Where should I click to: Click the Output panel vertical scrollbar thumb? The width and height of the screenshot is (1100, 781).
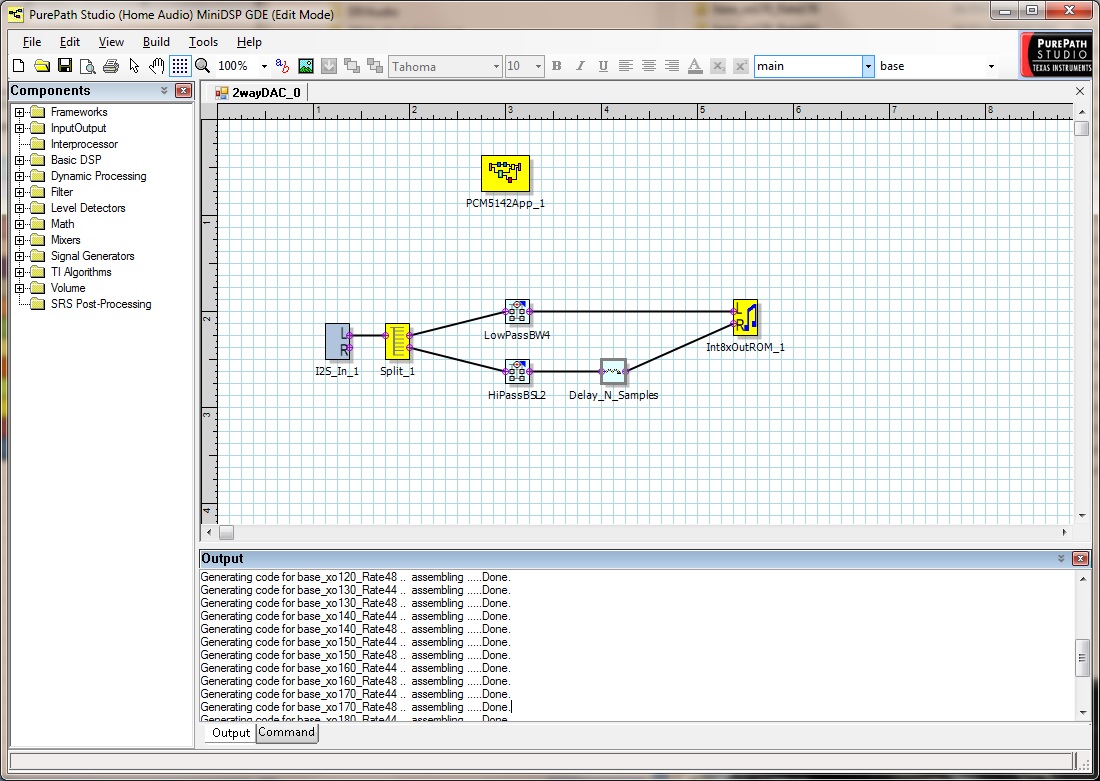[x=1082, y=657]
